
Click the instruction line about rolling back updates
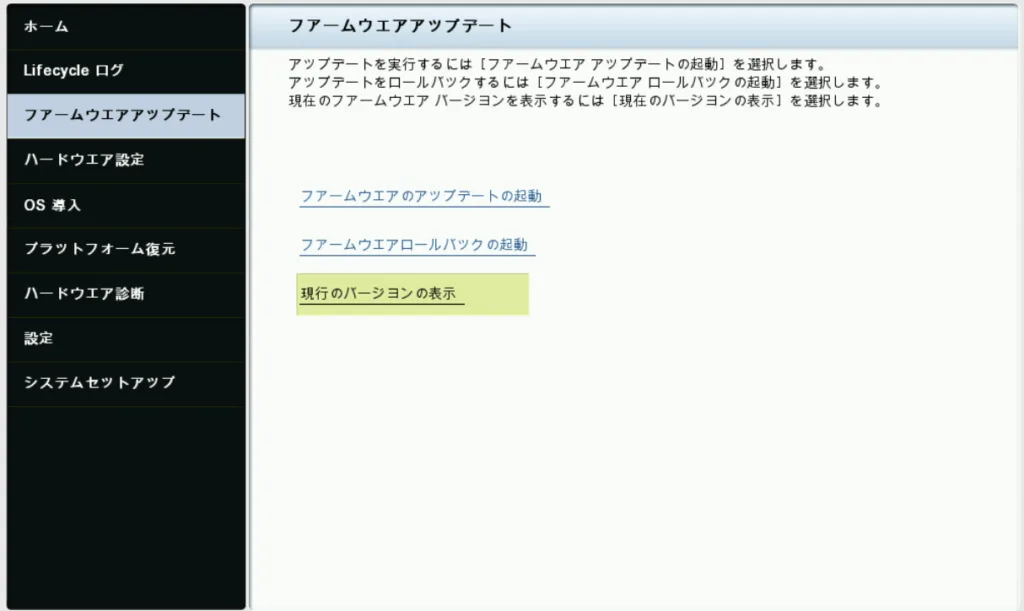pos(583,83)
